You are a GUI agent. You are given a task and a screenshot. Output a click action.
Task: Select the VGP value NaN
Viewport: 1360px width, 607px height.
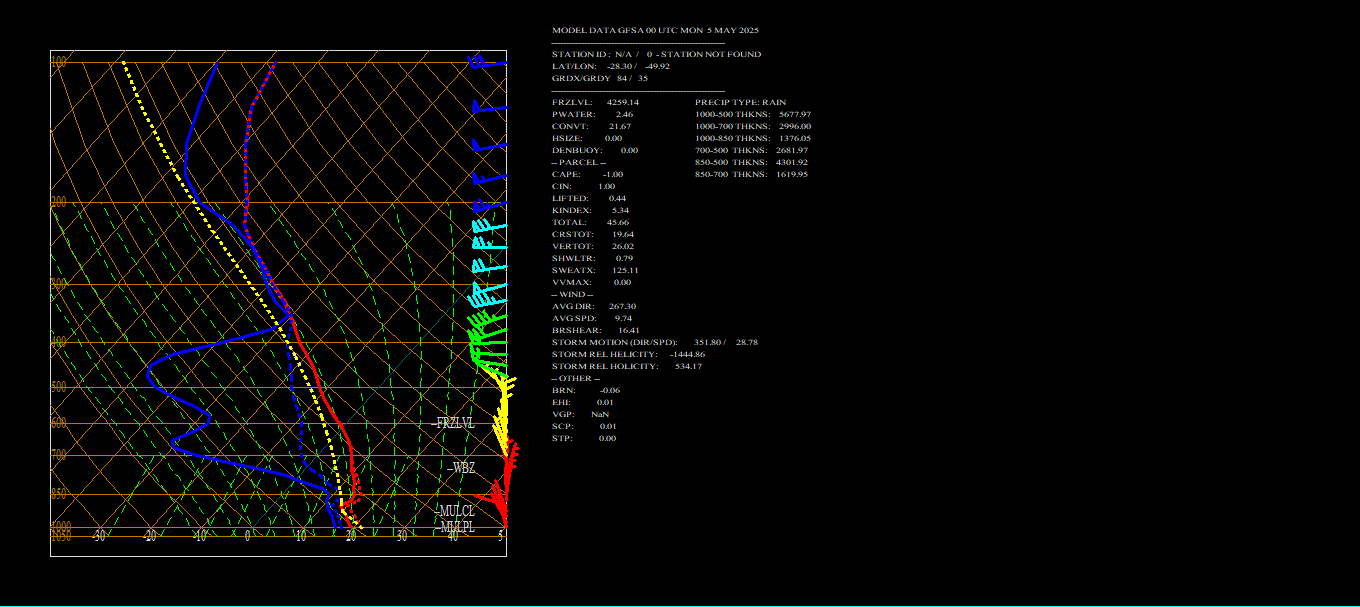click(600, 414)
